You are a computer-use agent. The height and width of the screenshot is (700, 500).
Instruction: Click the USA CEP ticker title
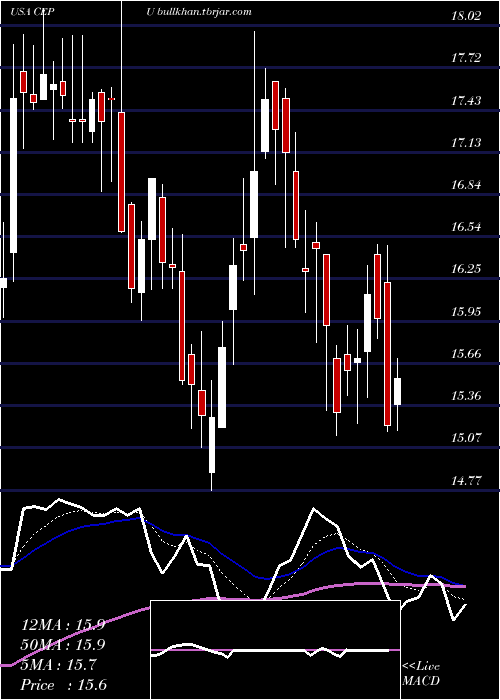33,12
